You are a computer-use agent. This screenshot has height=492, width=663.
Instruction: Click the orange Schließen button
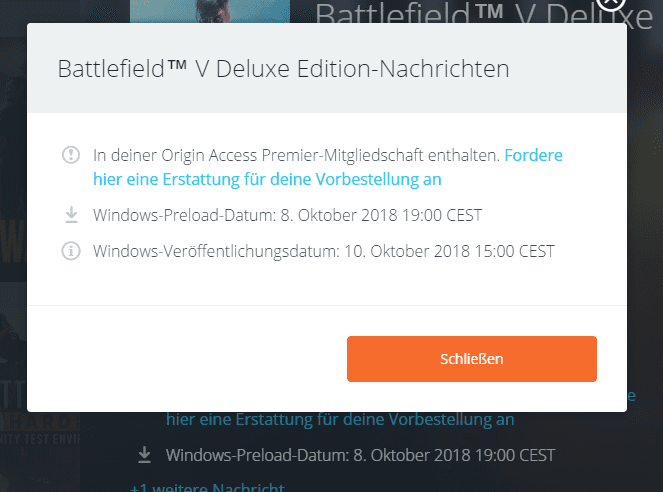471,359
